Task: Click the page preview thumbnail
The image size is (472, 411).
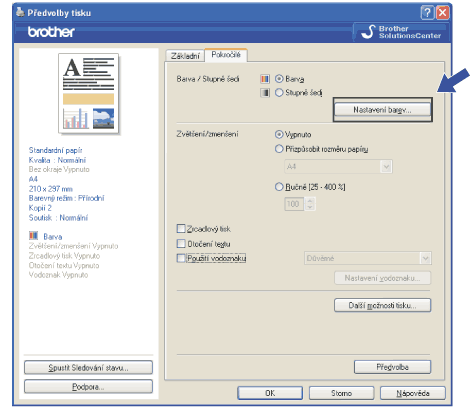Action: [89, 93]
